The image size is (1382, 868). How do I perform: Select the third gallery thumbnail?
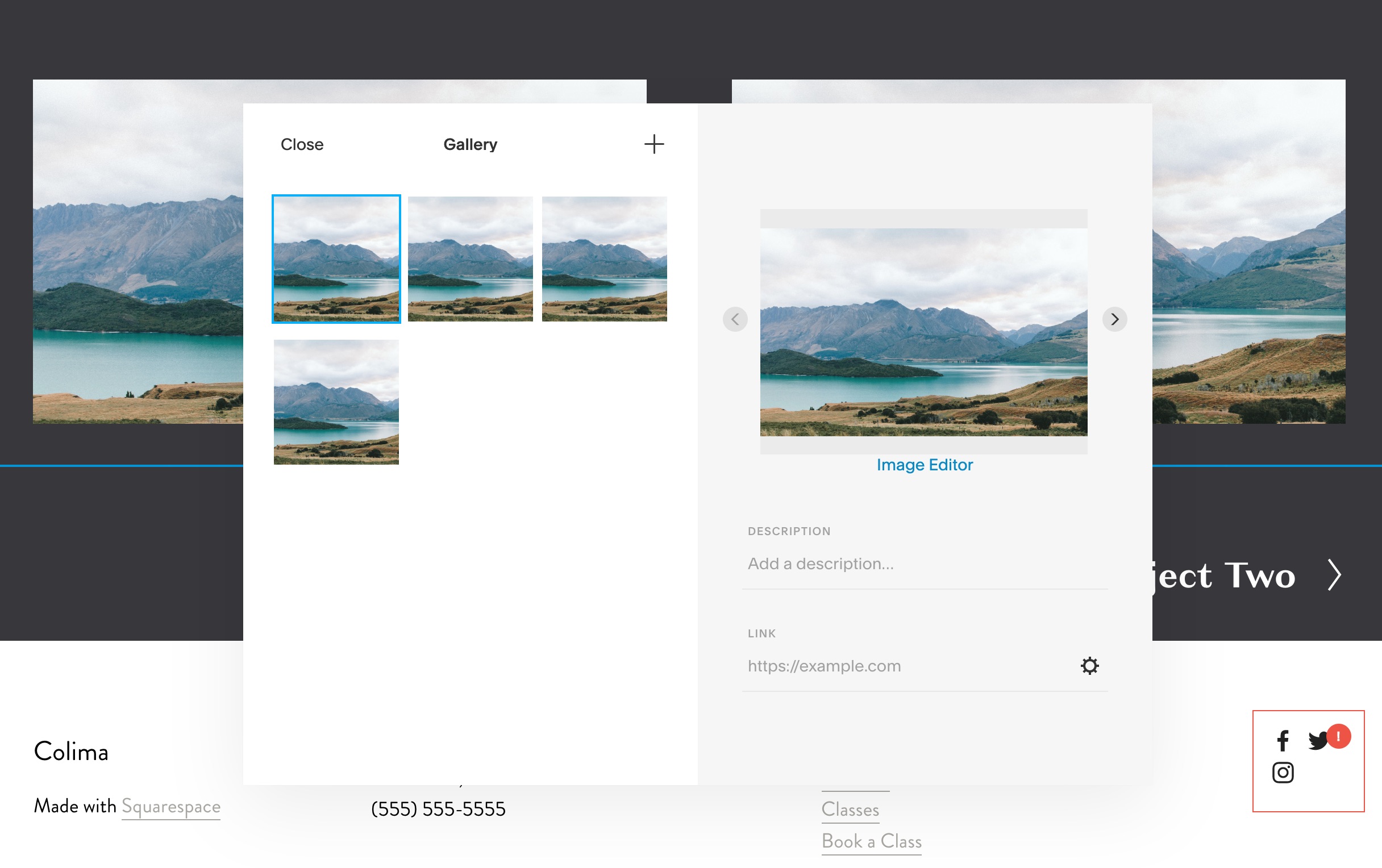(604, 258)
